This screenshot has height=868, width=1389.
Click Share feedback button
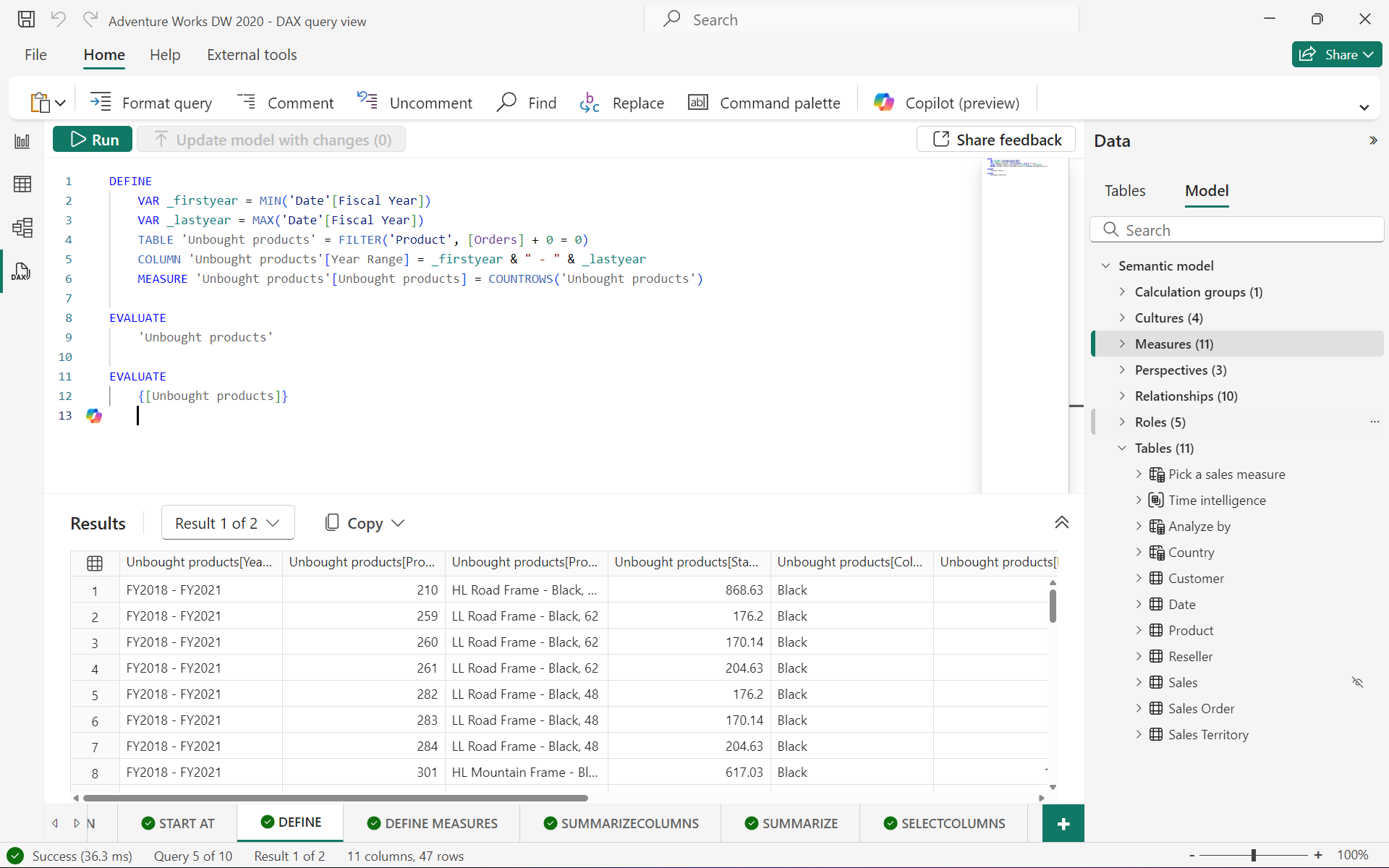(996, 139)
